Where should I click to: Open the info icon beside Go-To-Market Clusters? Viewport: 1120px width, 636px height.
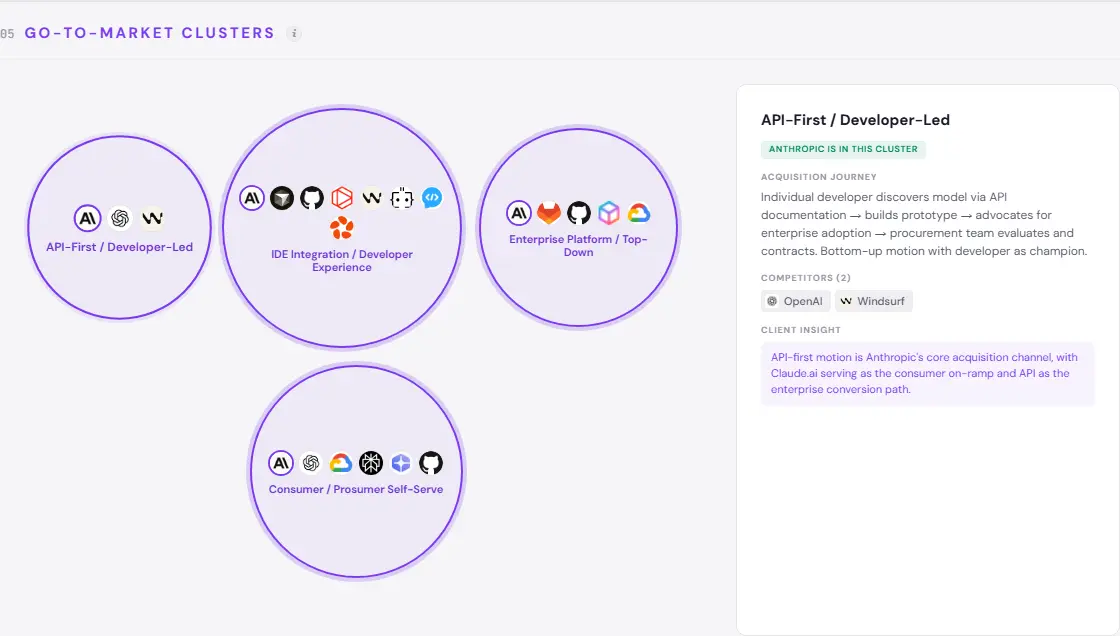point(294,34)
